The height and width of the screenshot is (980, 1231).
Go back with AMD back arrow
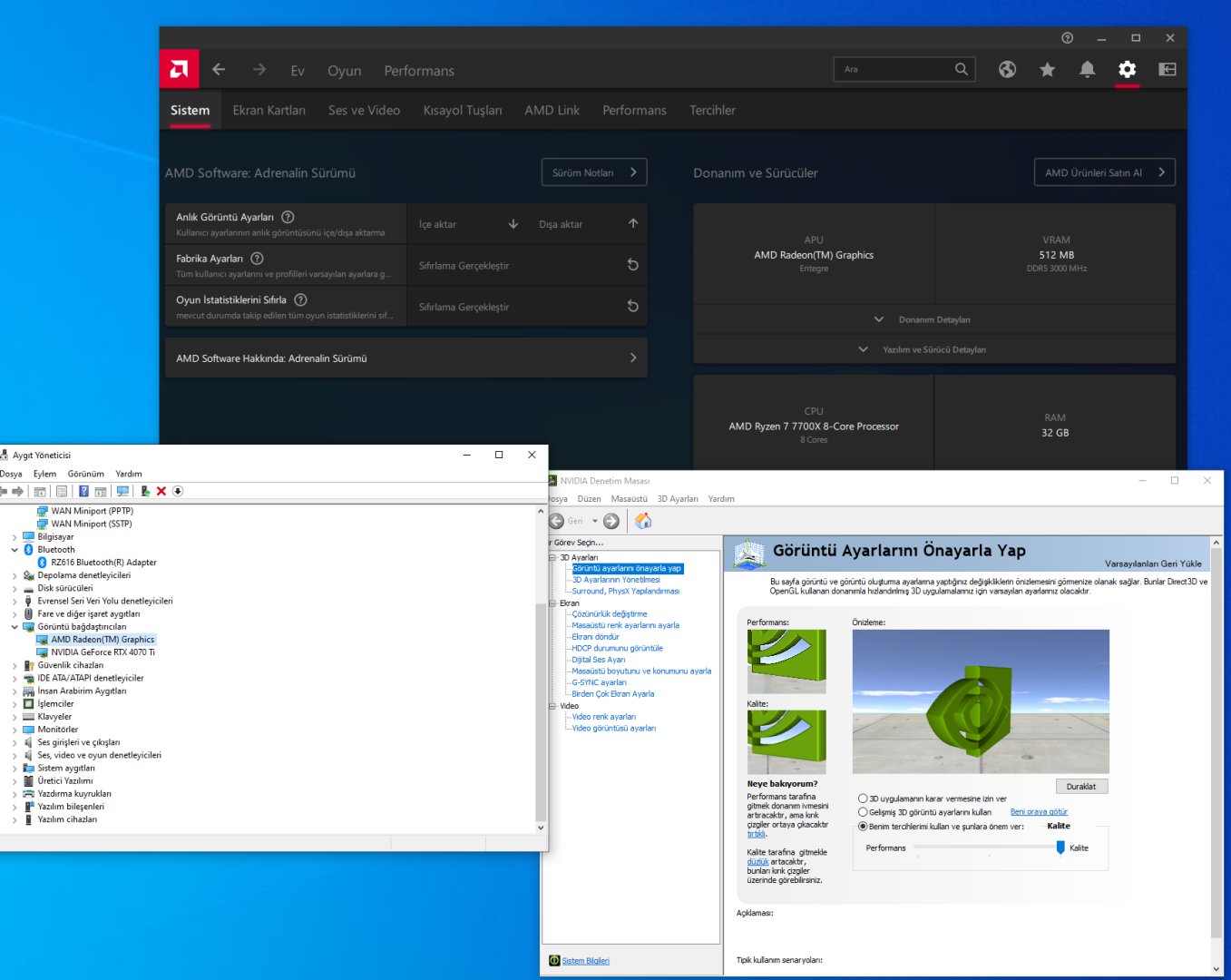pyautogui.click(x=219, y=70)
